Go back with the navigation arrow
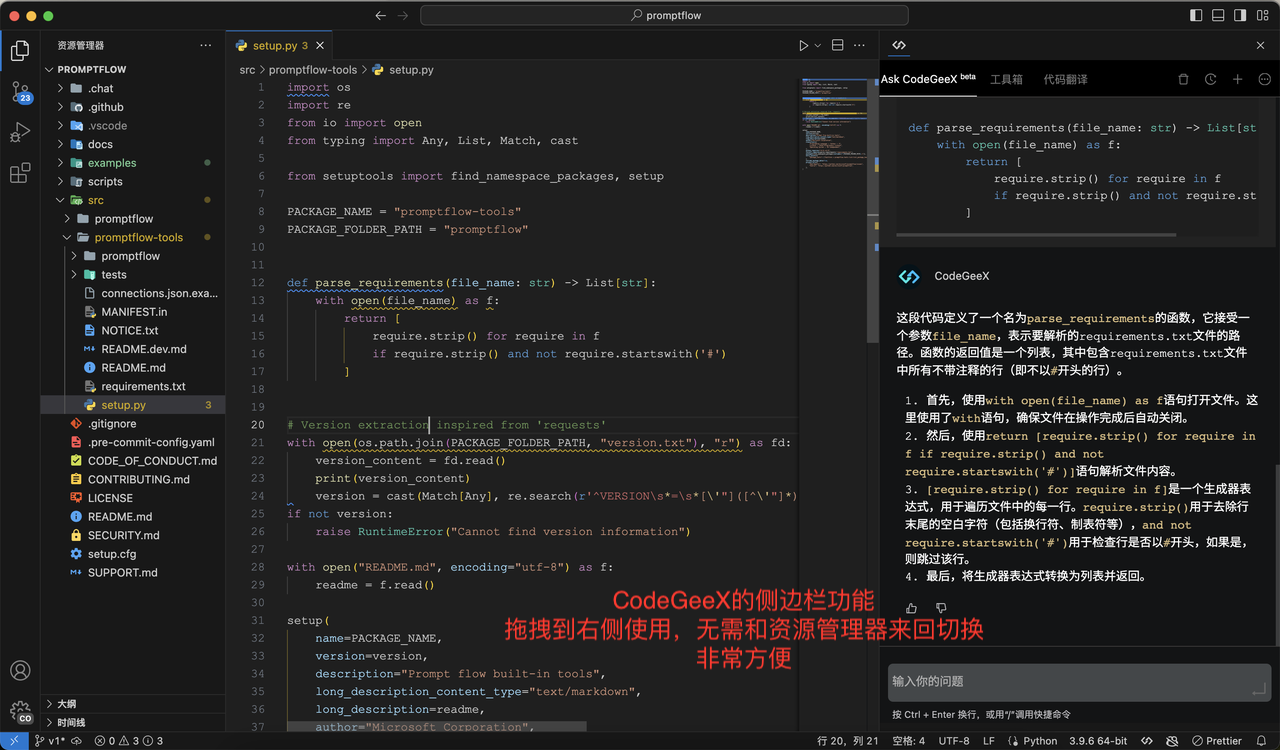Viewport: 1280px width, 750px height. (x=380, y=16)
